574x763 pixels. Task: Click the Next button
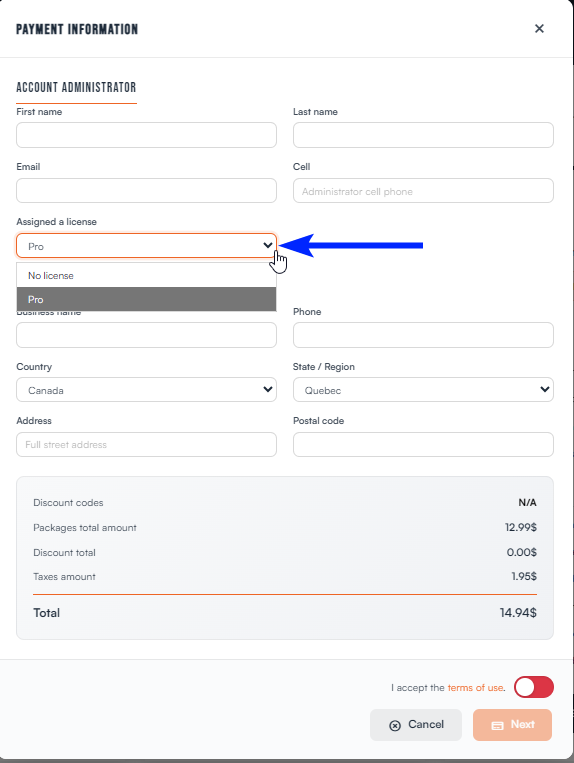[x=512, y=725]
